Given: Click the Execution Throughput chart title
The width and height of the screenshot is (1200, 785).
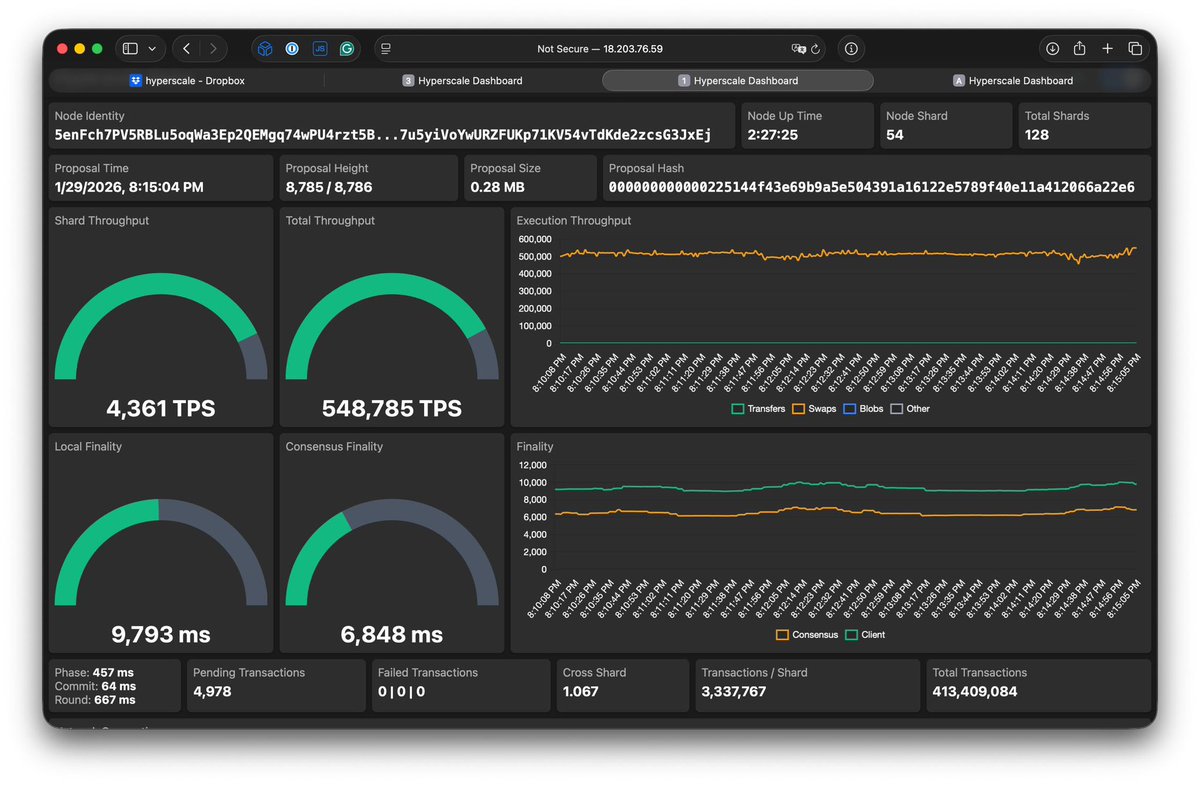Looking at the screenshot, I should coord(574,220).
